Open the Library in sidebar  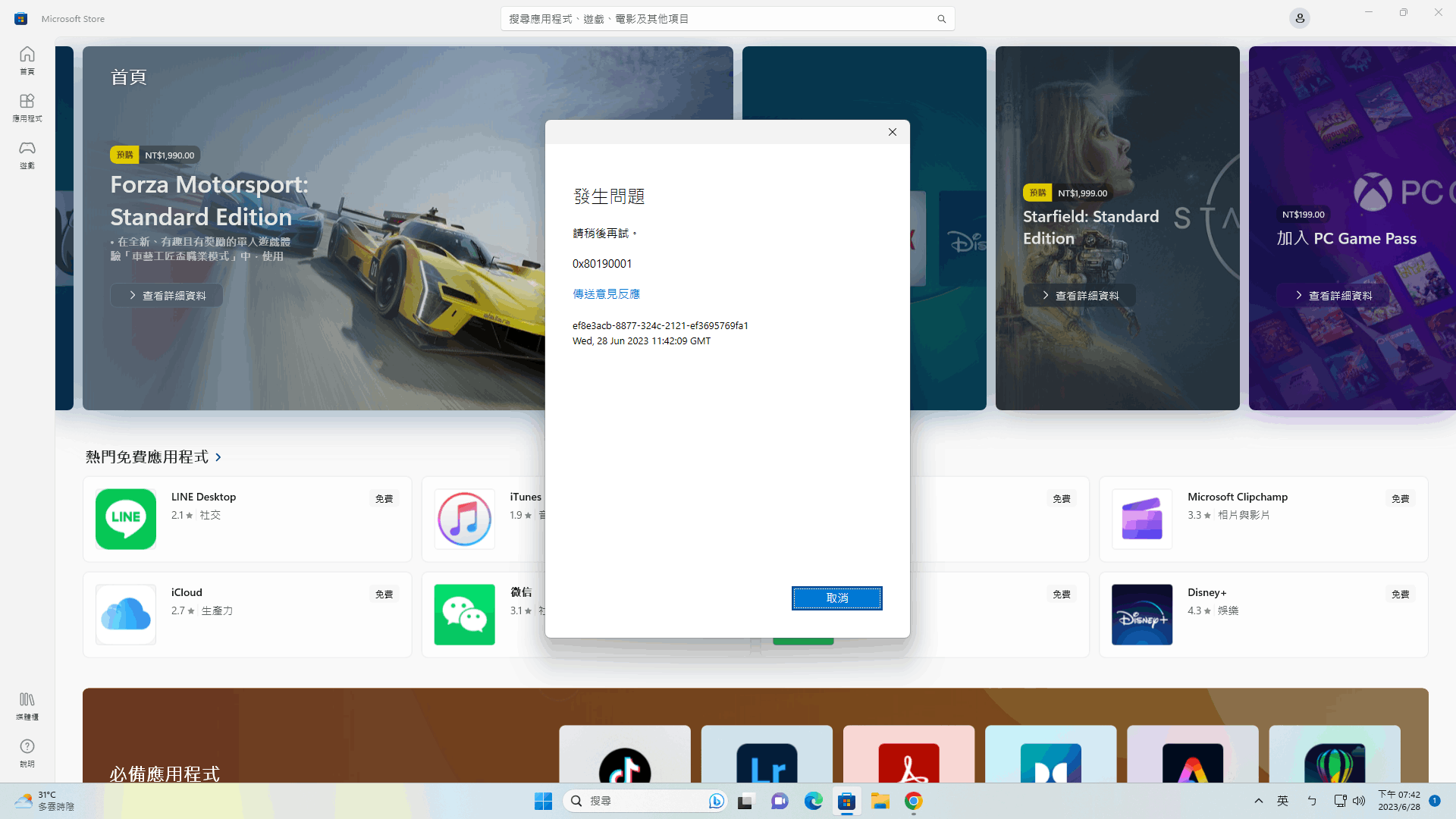27,706
